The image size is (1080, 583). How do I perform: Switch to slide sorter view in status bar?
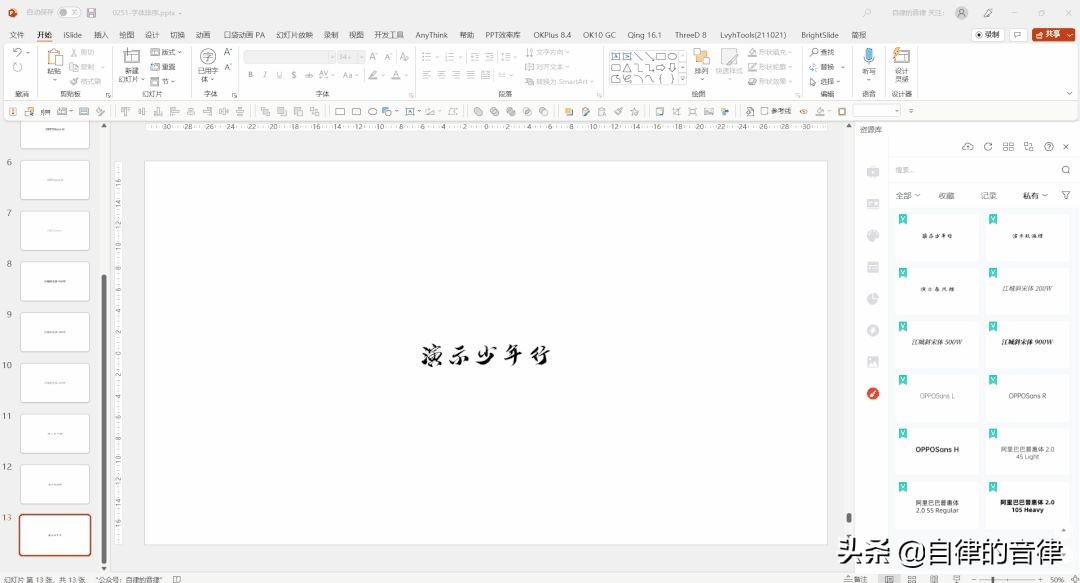point(912,579)
